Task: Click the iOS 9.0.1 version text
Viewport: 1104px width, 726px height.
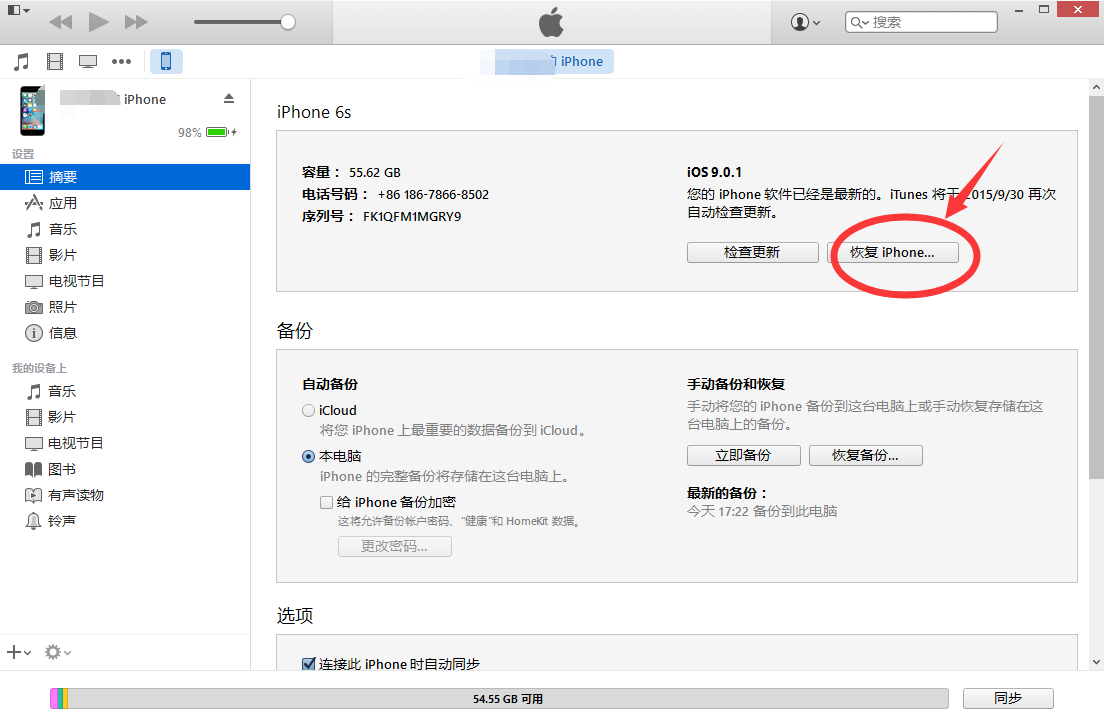Action: [714, 173]
